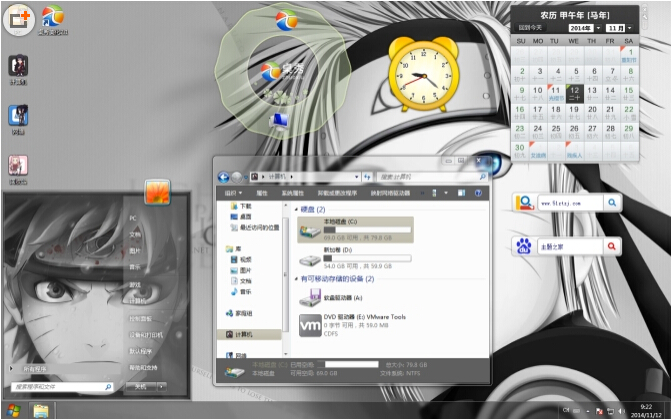Click the D: drive capacity bar
672x419 pixels.
coord(367,258)
